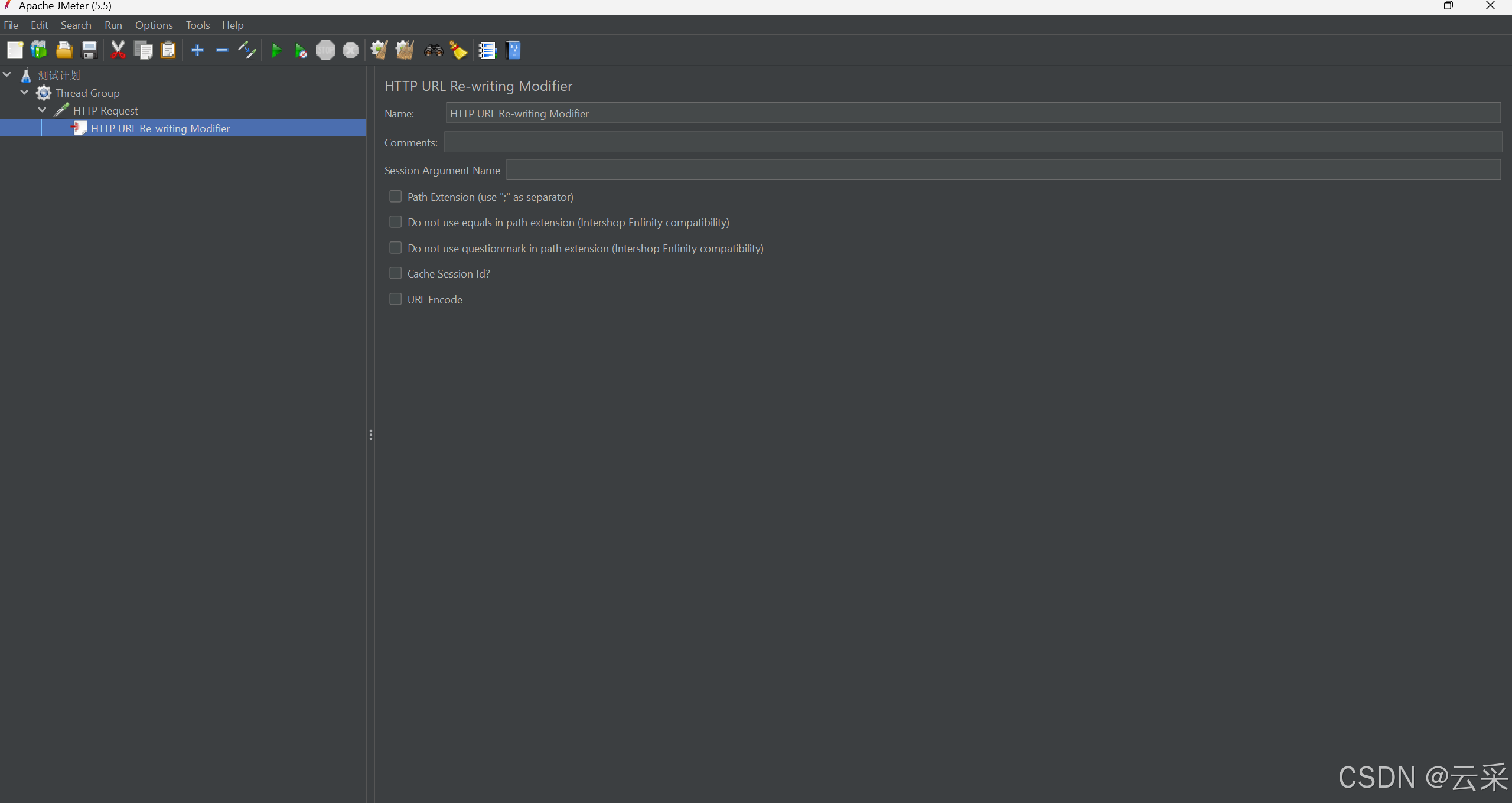Open the Help menu
Image resolution: width=1512 pixels, height=803 pixels.
point(233,25)
